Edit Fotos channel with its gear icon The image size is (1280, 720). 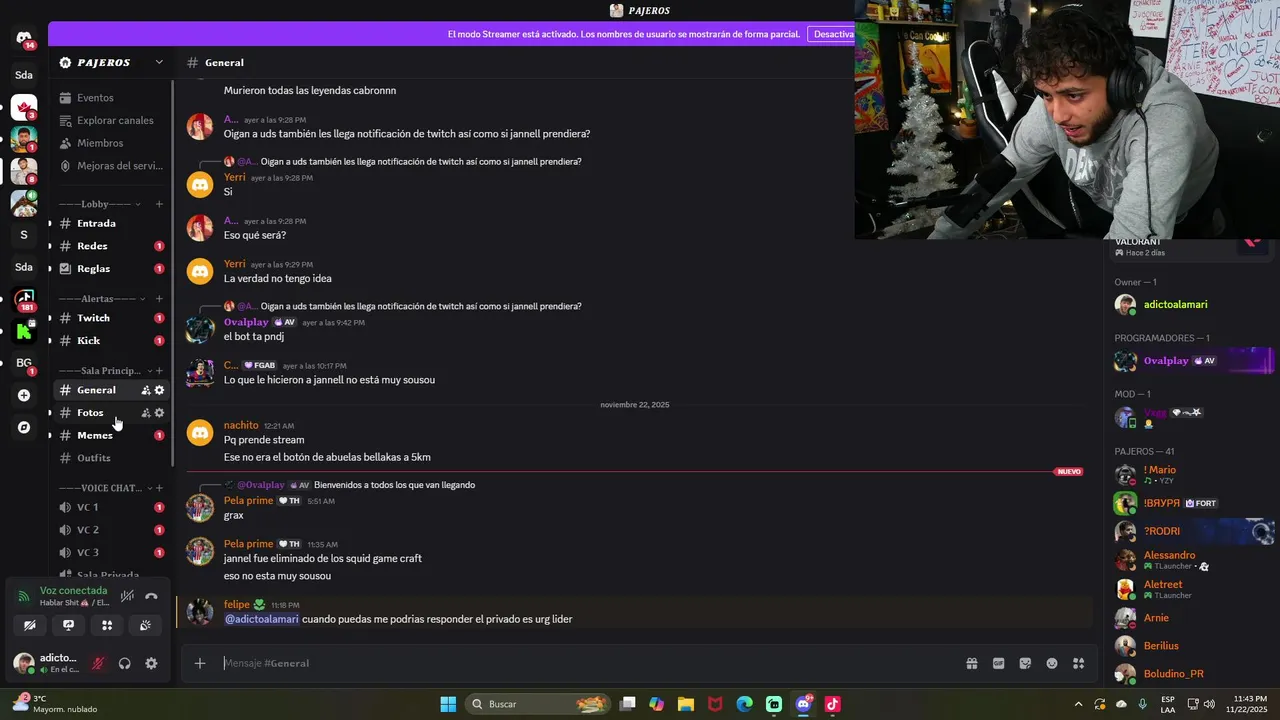click(x=159, y=412)
